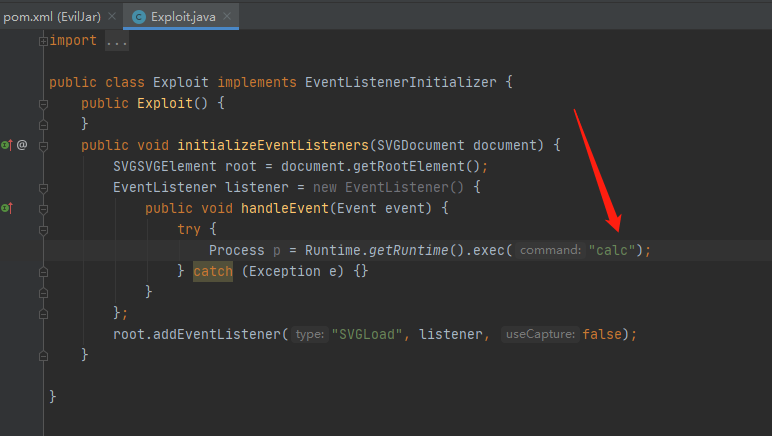Screen dimensions: 772x436
Task: Close the Exploit.java tab
Action: click(227, 16)
